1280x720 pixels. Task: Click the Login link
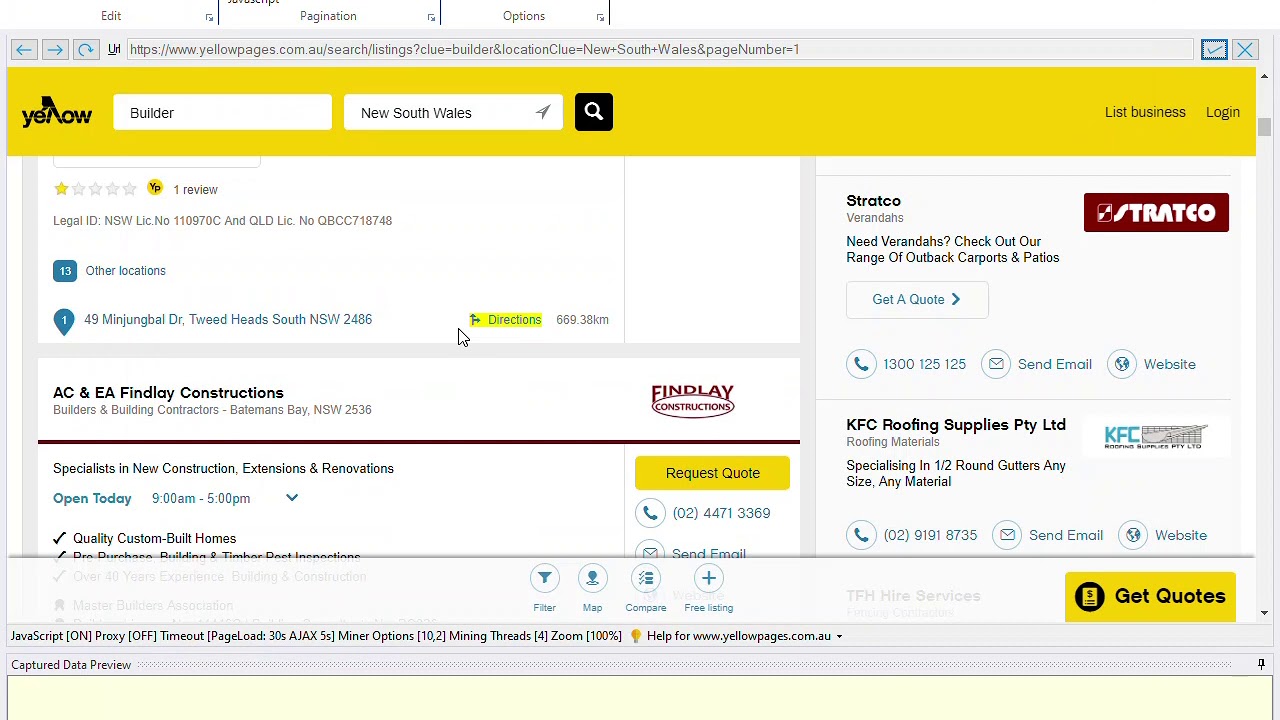[x=1223, y=112]
